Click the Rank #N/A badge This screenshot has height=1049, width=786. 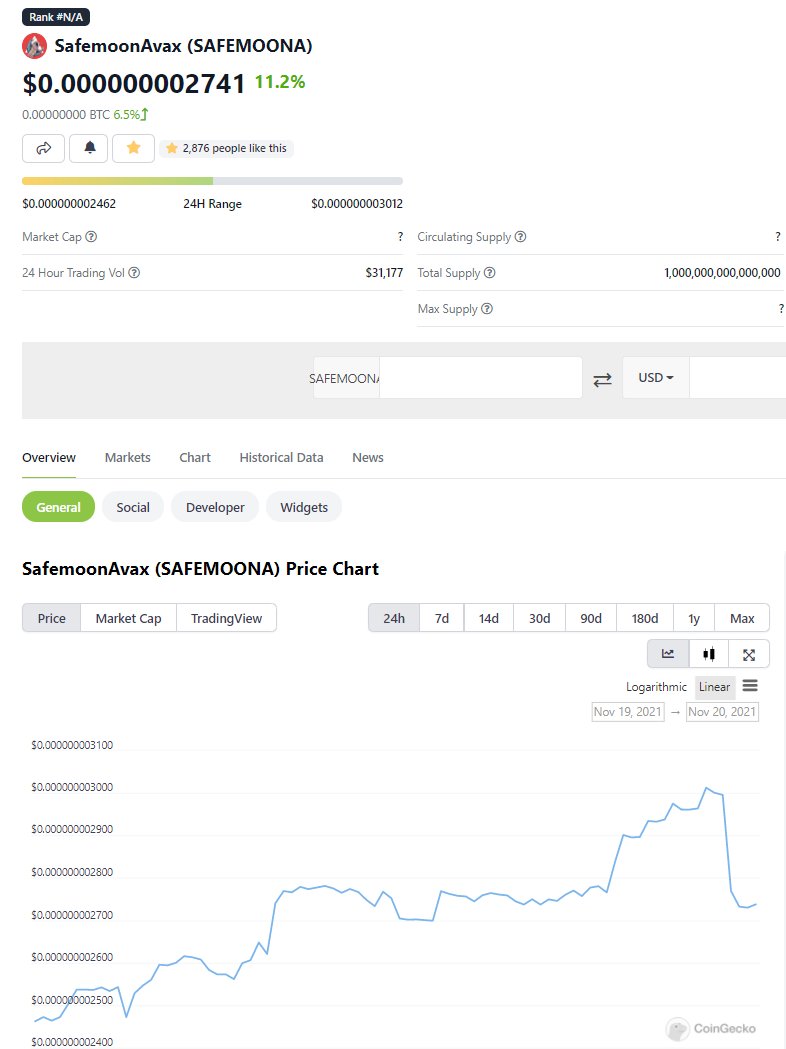pos(56,17)
